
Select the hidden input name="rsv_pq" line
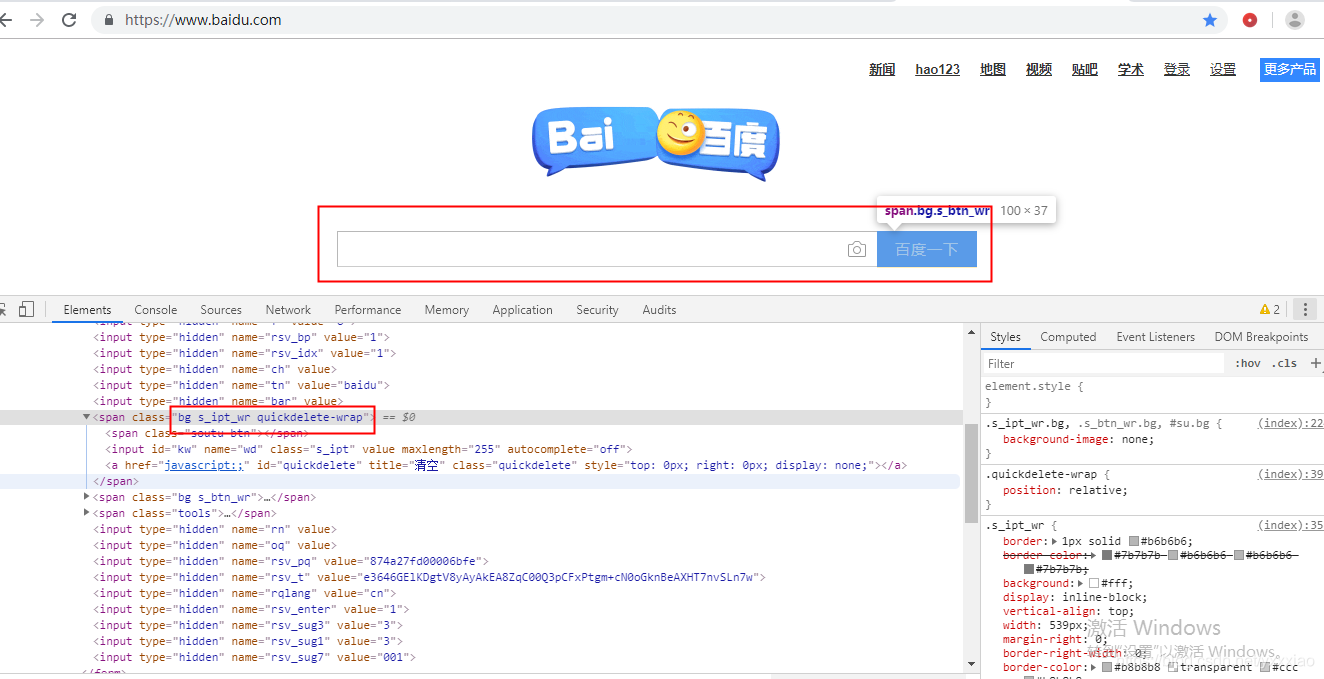click(291, 561)
